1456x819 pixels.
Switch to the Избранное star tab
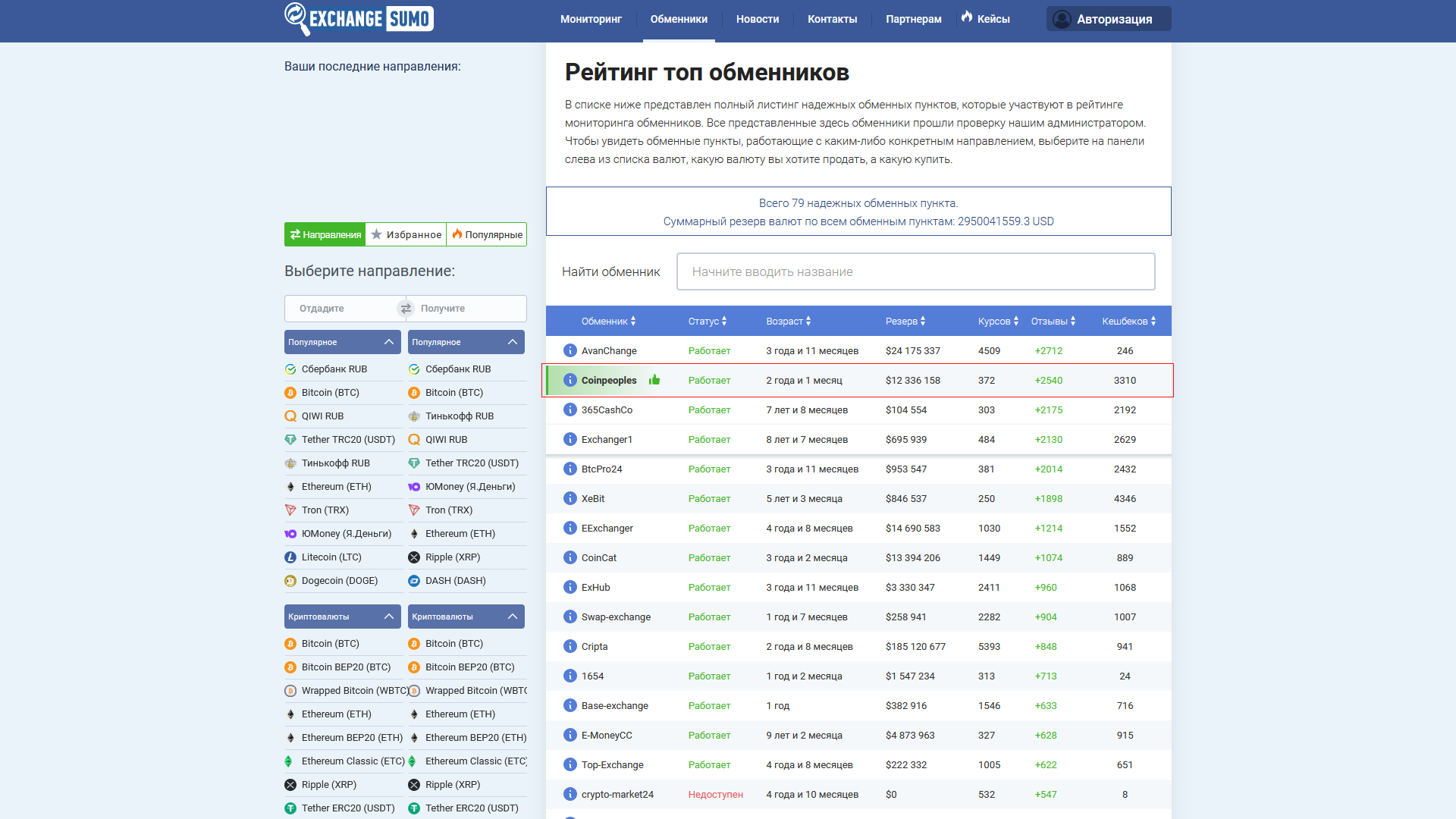[x=406, y=234]
